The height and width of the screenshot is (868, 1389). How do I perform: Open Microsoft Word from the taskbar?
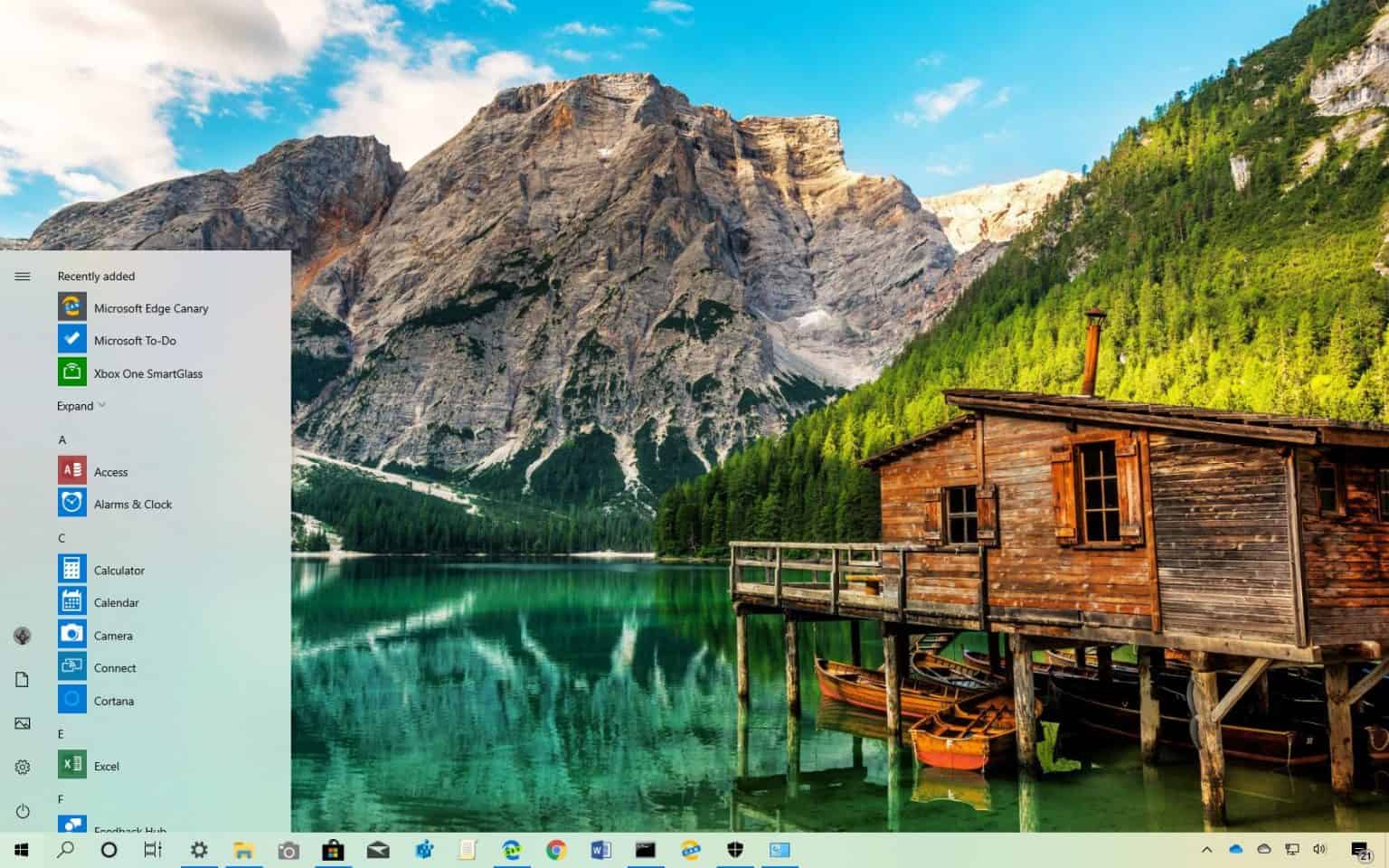coord(600,850)
